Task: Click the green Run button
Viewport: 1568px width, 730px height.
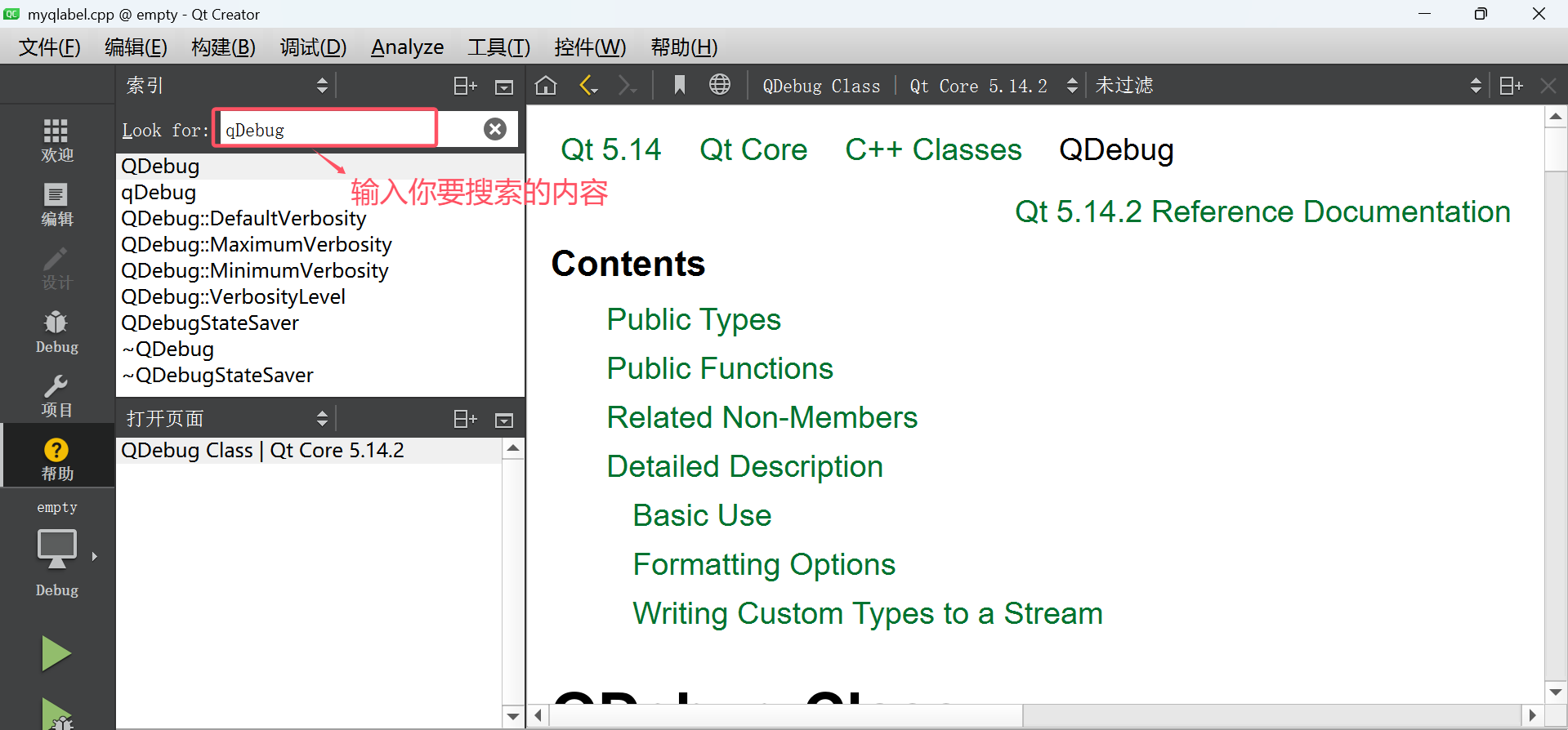Action: coord(56,653)
